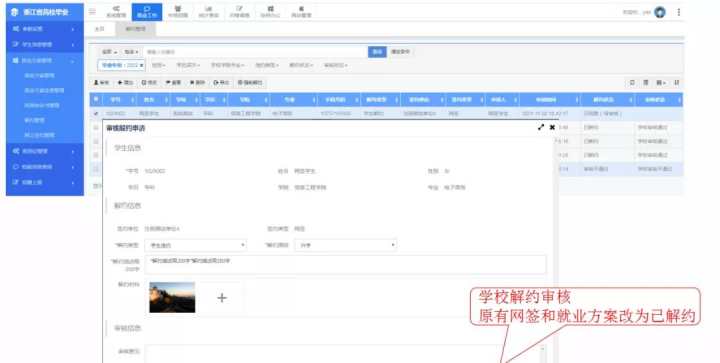This screenshot has height=363, width=720.
Task: Open the top navigation module with pencil-edit icon
Action: (239, 12)
